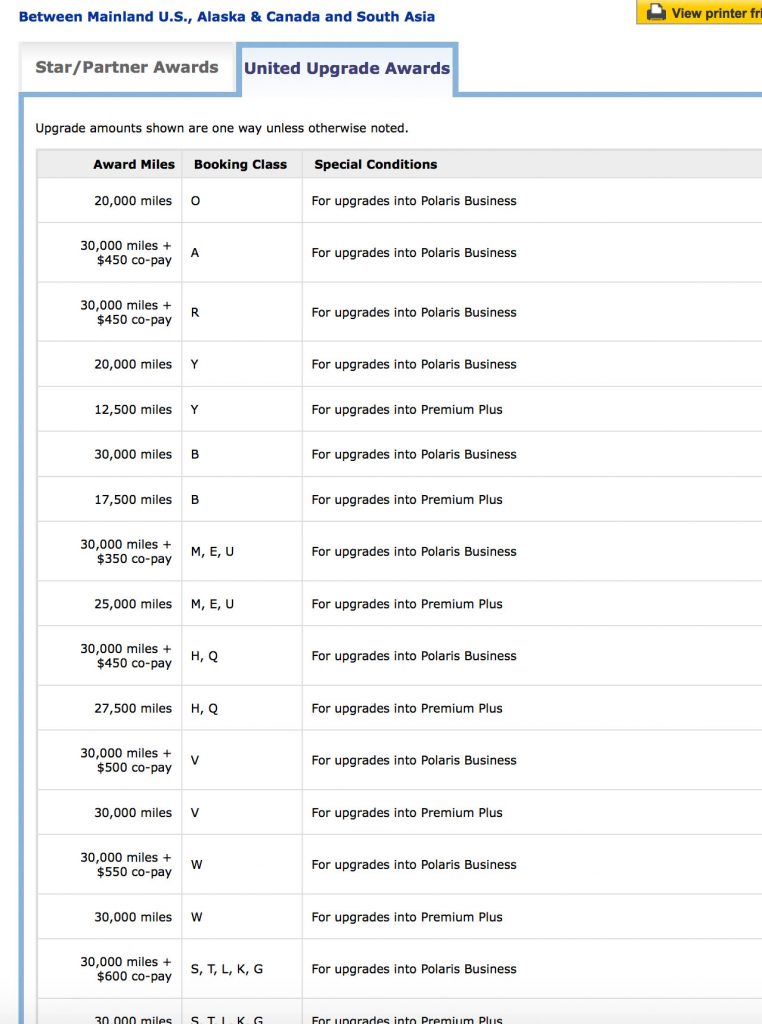Click Premium Plus condition in 12,500 miles row

coord(407,409)
